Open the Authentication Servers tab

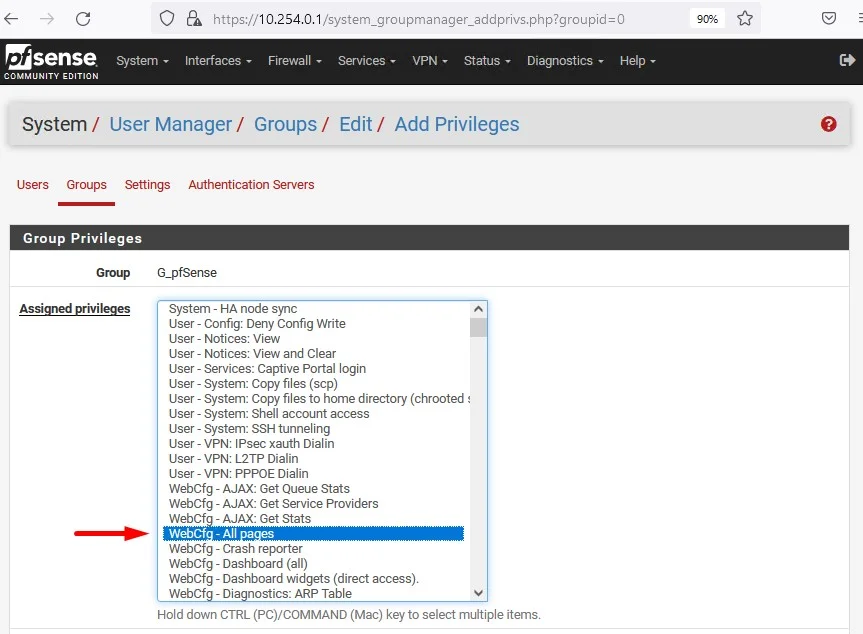click(251, 185)
